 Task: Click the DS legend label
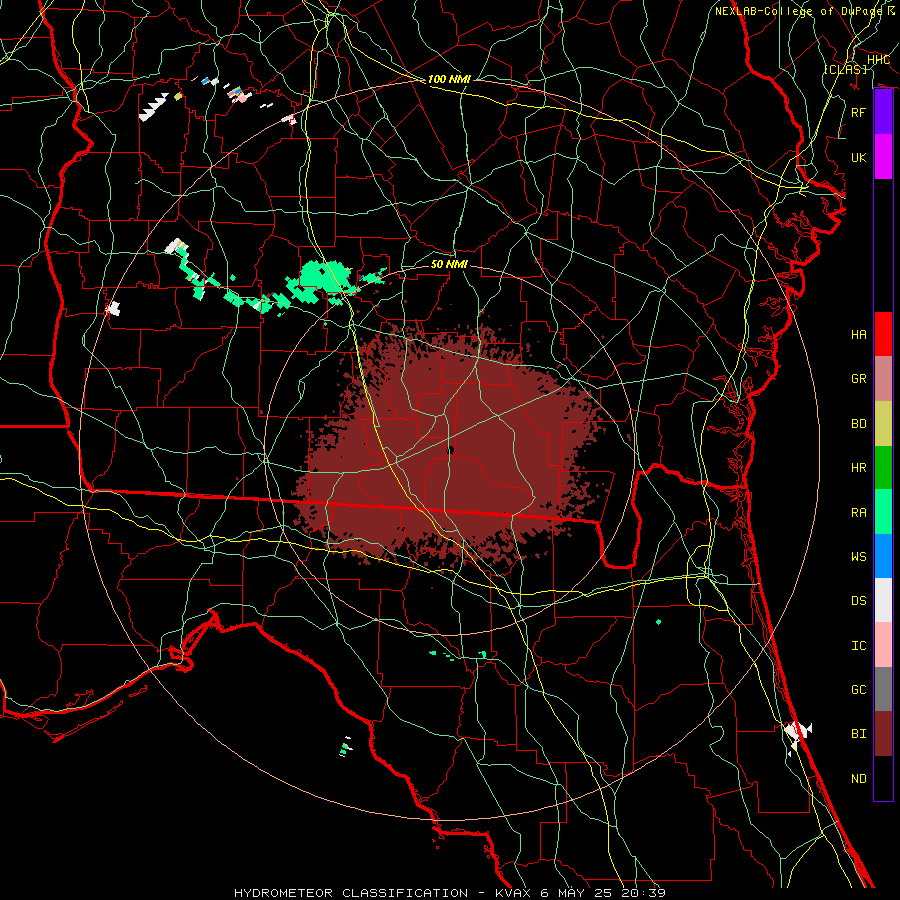[x=859, y=601]
